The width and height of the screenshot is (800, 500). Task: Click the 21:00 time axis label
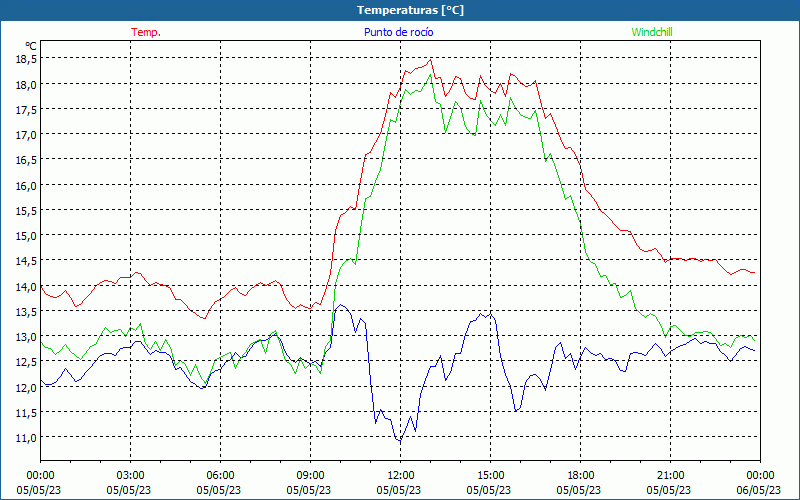(x=670, y=476)
